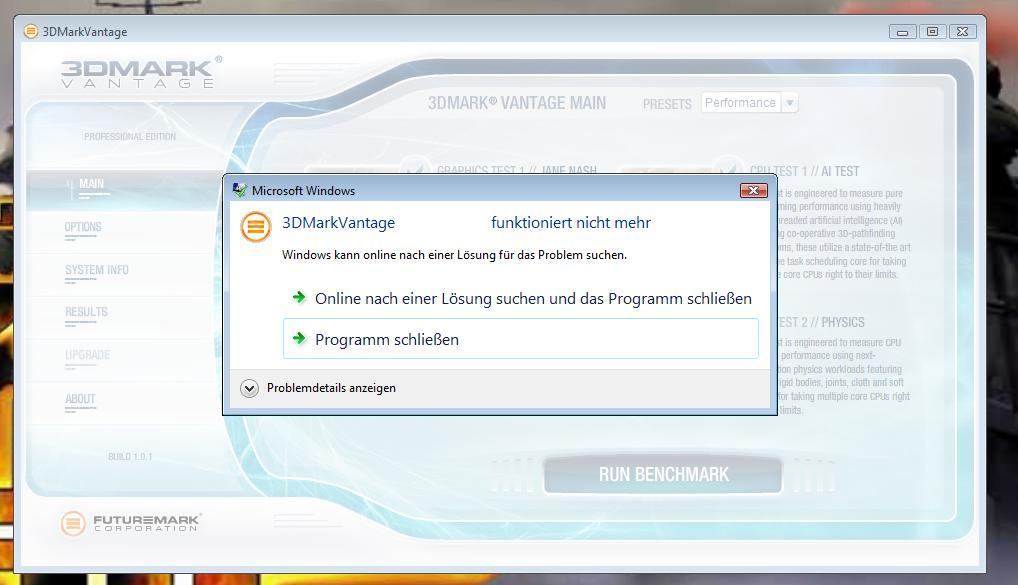Open the ABOUT sidebar tab
The height and width of the screenshot is (585, 1018).
(x=80, y=399)
